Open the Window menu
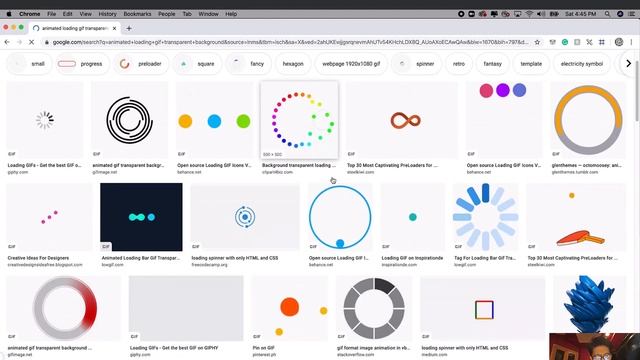 tap(209, 14)
